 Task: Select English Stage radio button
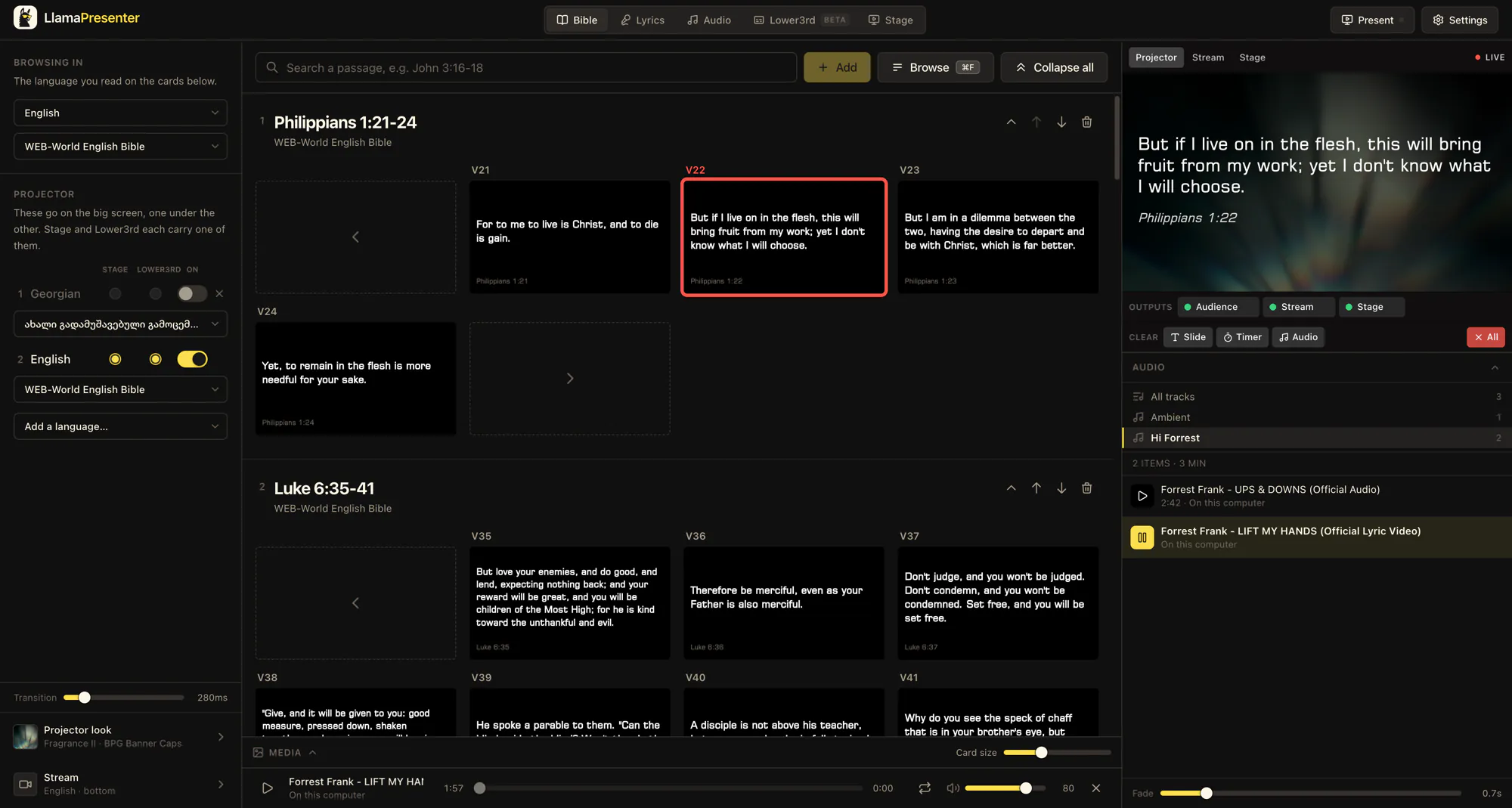coord(115,359)
